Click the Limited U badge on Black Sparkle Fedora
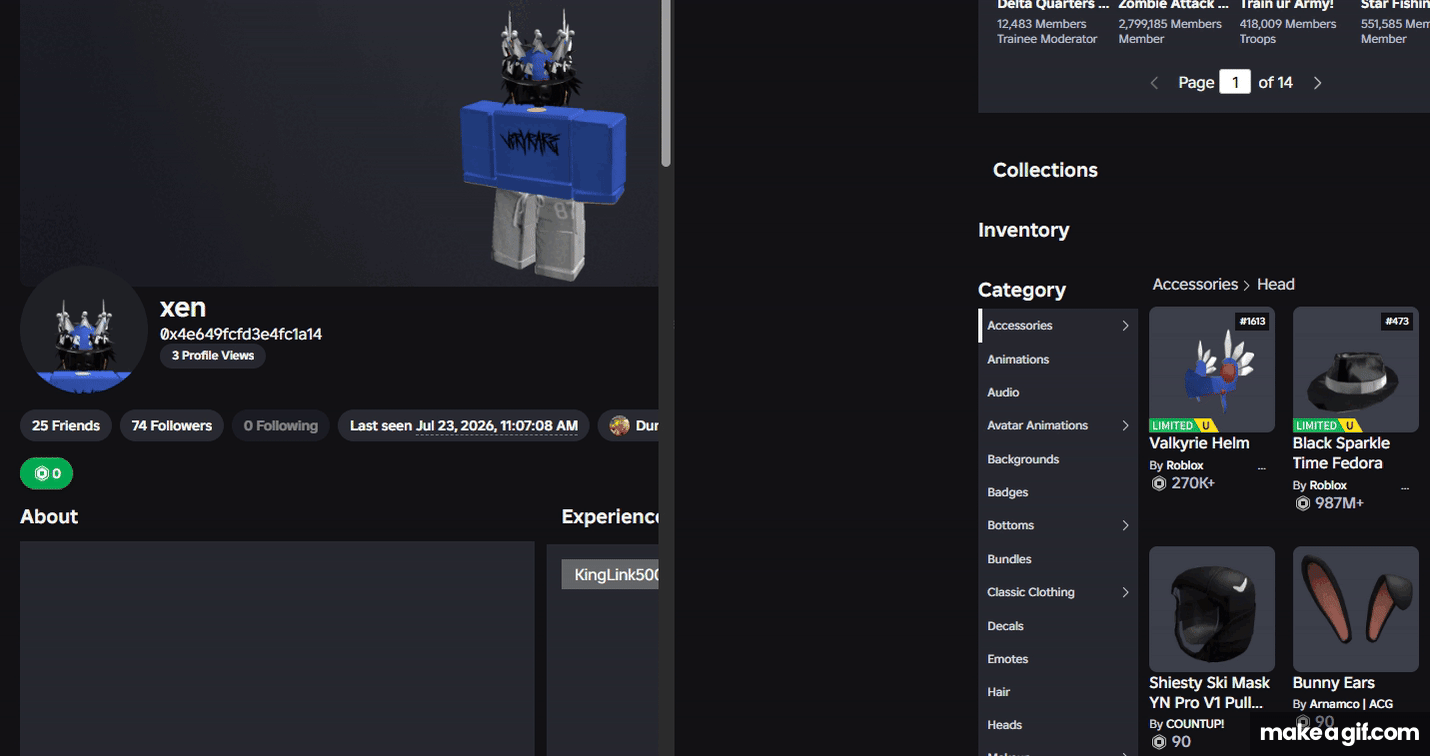1430x756 pixels. pyautogui.click(x=1327, y=425)
